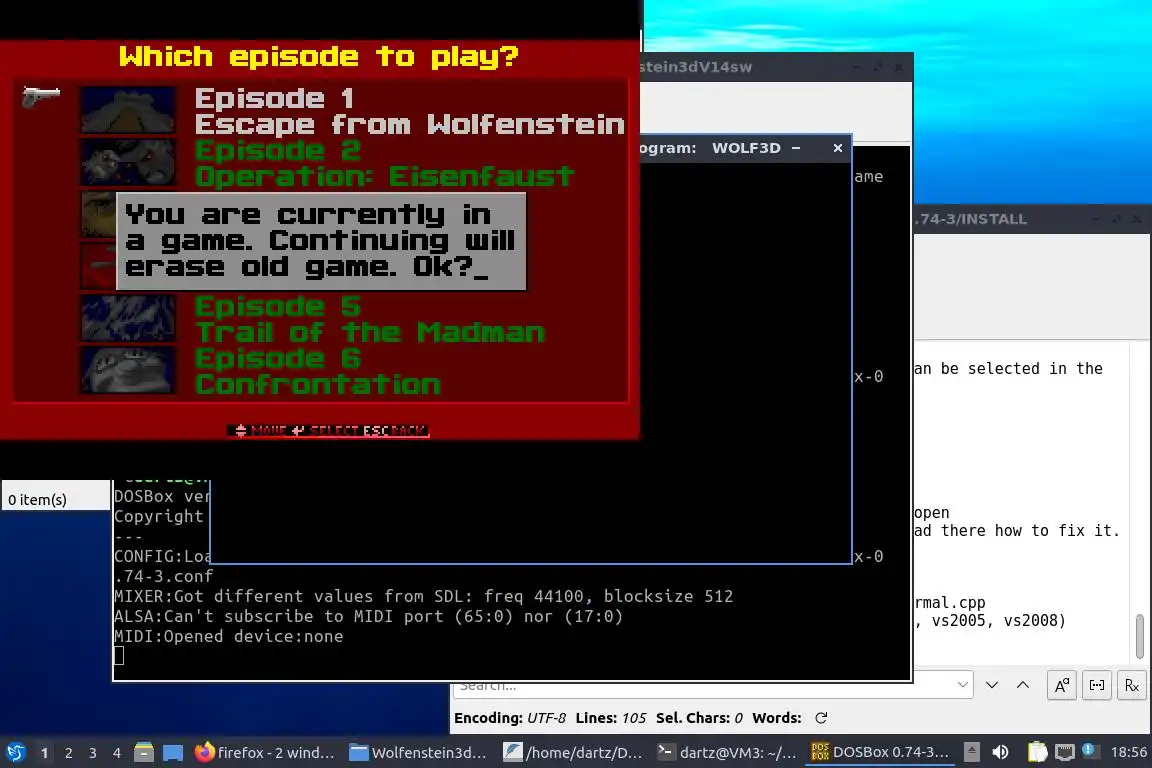
Task: Open the application menu launcher
Action: (x=15, y=752)
